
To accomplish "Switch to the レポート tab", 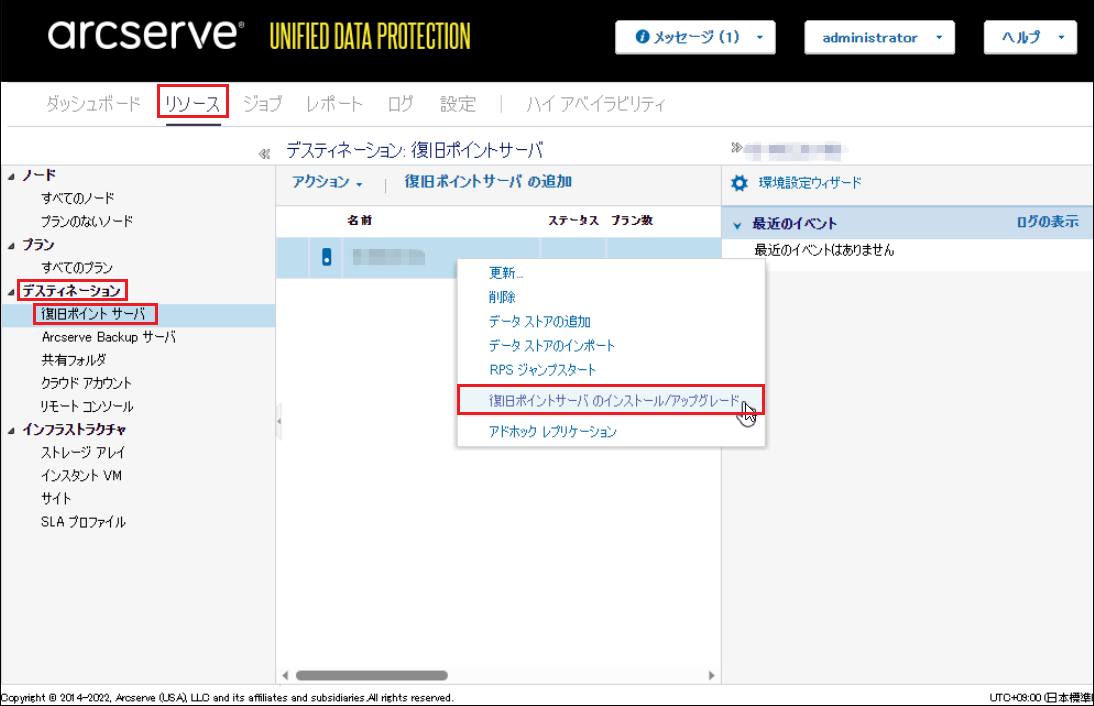I will coord(334,104).
